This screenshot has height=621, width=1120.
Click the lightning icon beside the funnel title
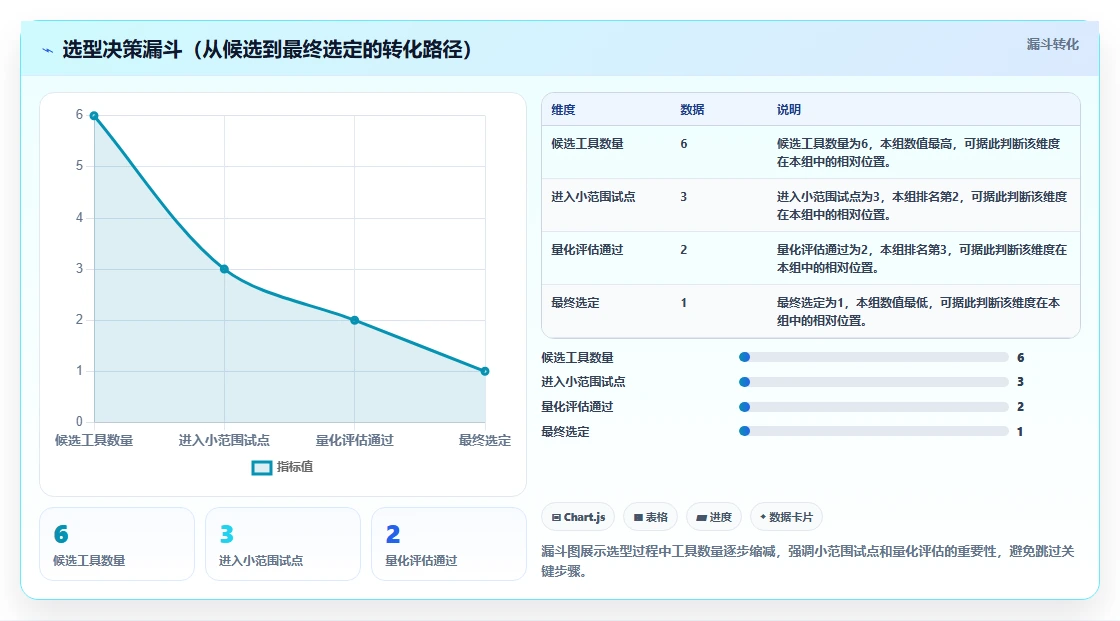coord(48,50)
